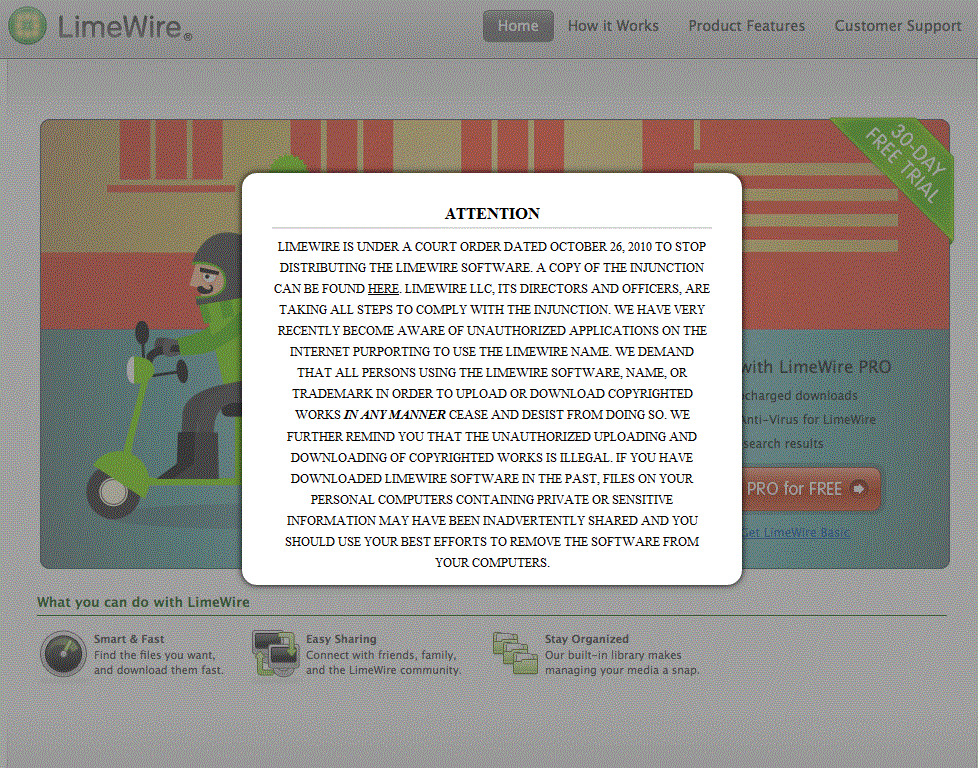Click 'Anti-Virus for LimeWire' feature text
The width and height of the screenshot is (978, 768).
(x=808, y=419)
